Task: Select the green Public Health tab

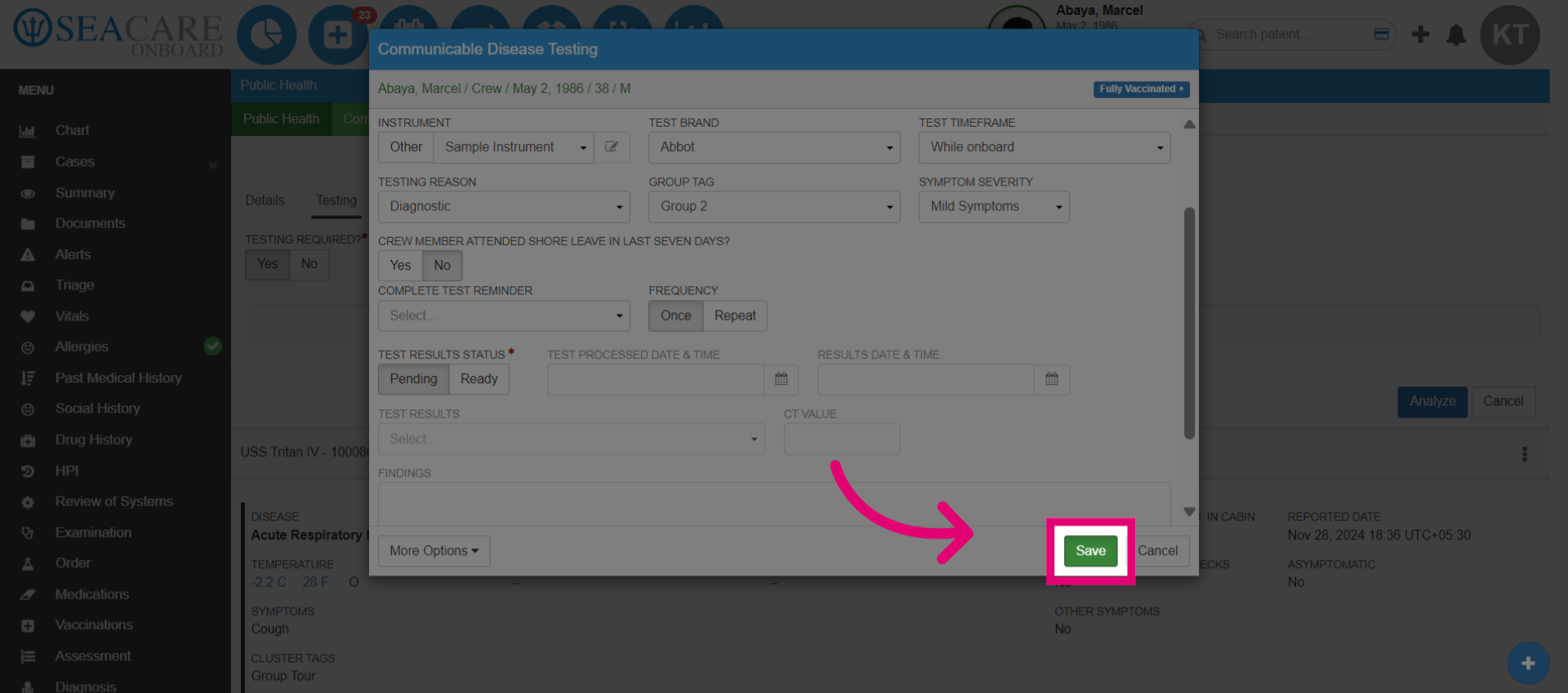Action: pos(281,119)
